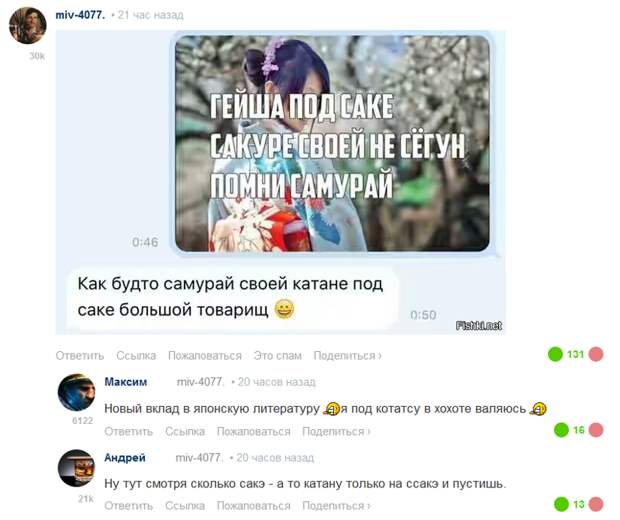The image size is (620, 520).
Task: Click Ответить under miv-4077's comment
Action: point(80,356)
